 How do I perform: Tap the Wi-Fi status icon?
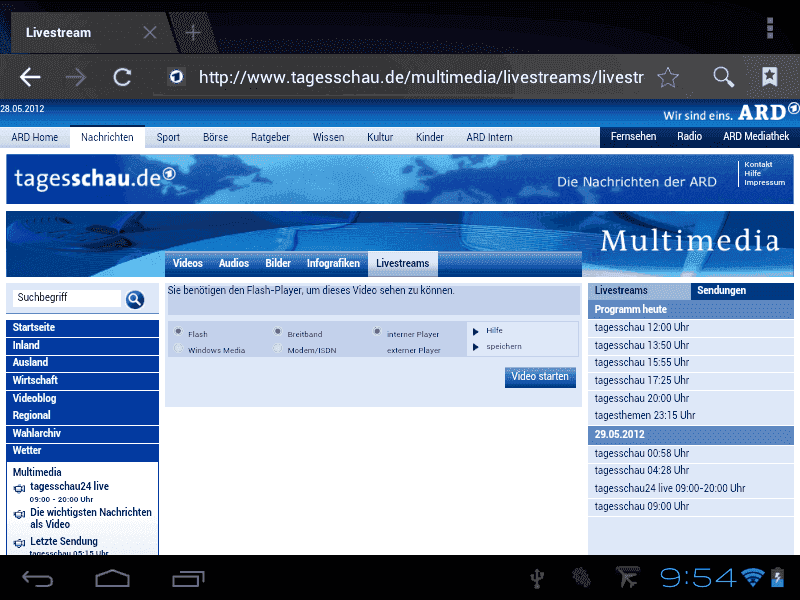(753, 577)
